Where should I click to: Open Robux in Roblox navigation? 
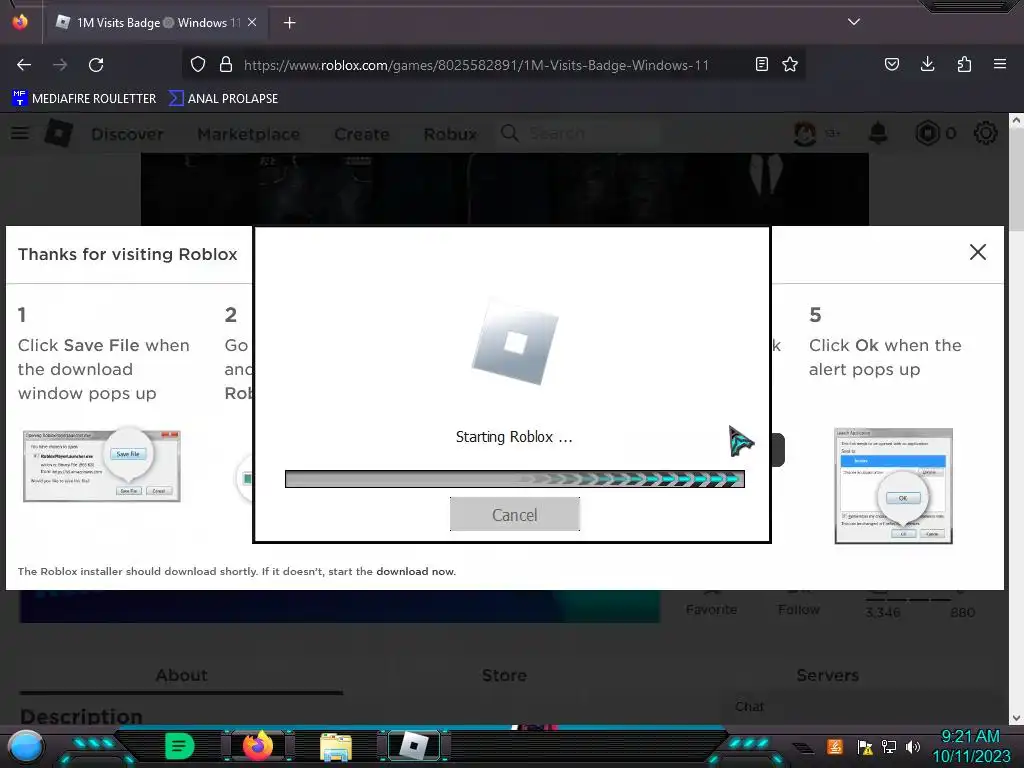pos(450,134)
